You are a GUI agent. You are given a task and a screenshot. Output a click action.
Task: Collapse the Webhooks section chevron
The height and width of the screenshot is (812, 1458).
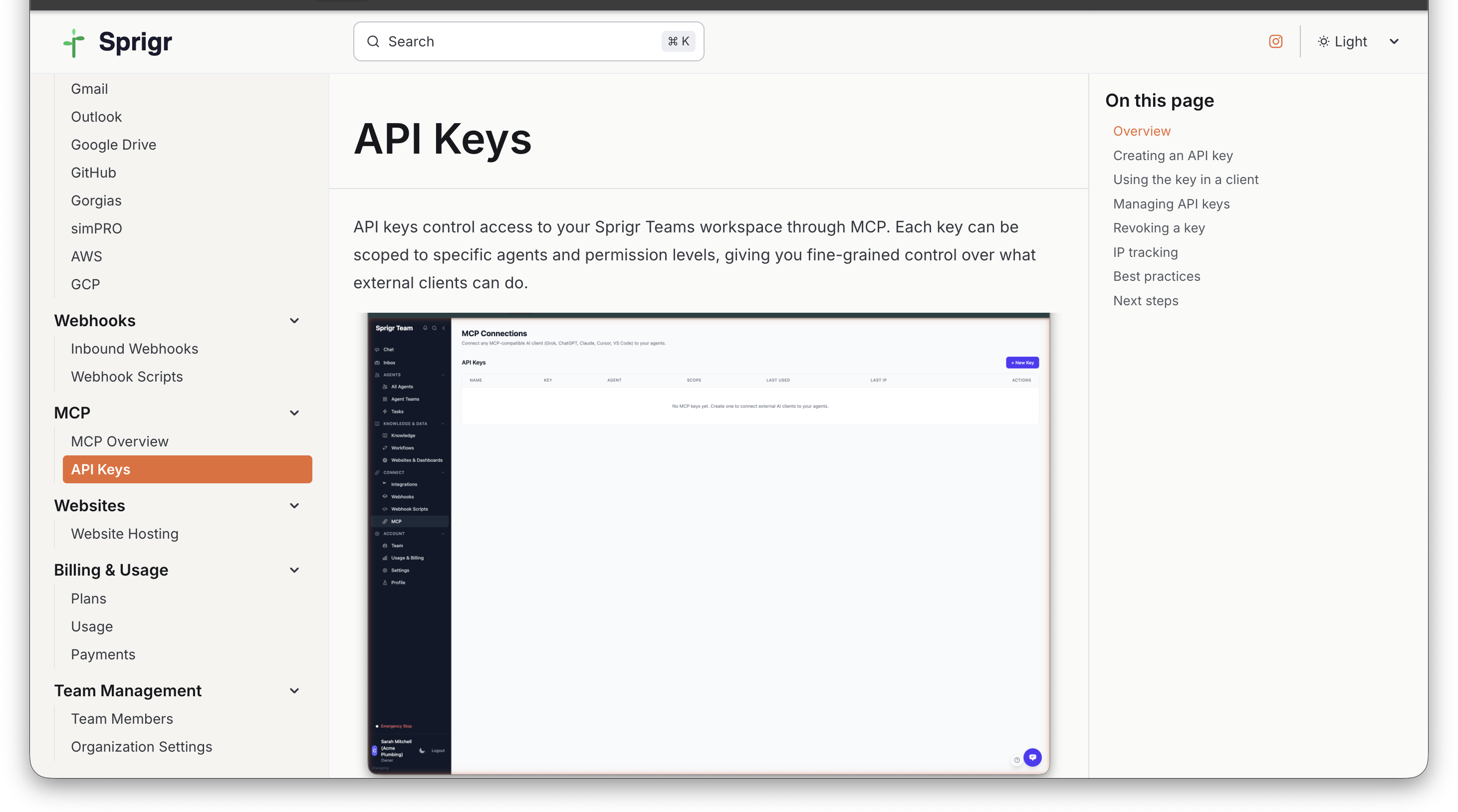[x=294, y=320]
